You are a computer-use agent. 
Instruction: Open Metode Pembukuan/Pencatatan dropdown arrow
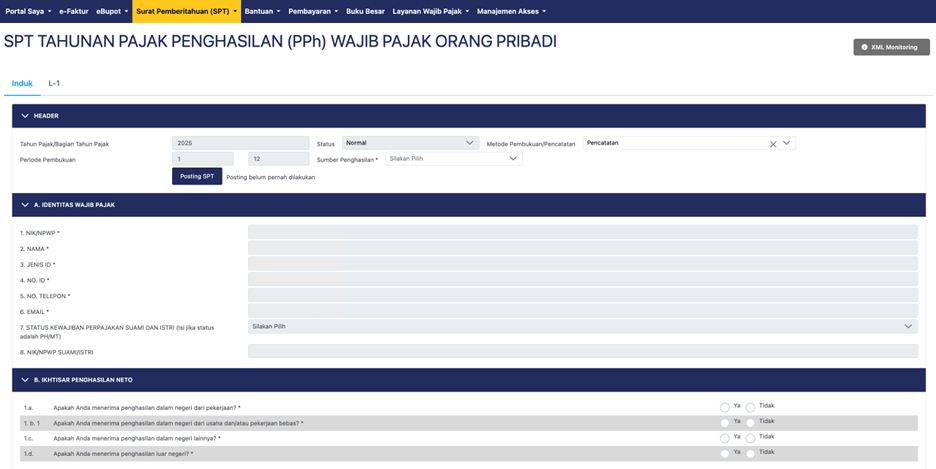tap(787, 143)
